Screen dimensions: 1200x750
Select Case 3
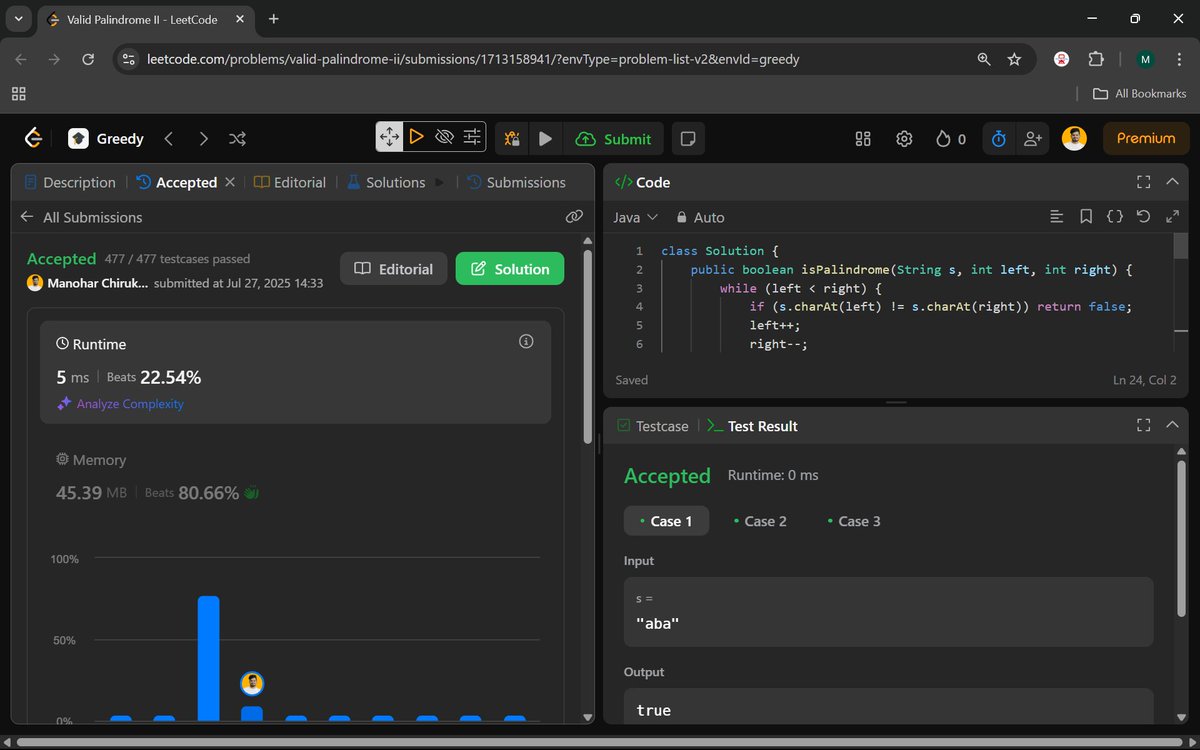[x=853, y=521]
